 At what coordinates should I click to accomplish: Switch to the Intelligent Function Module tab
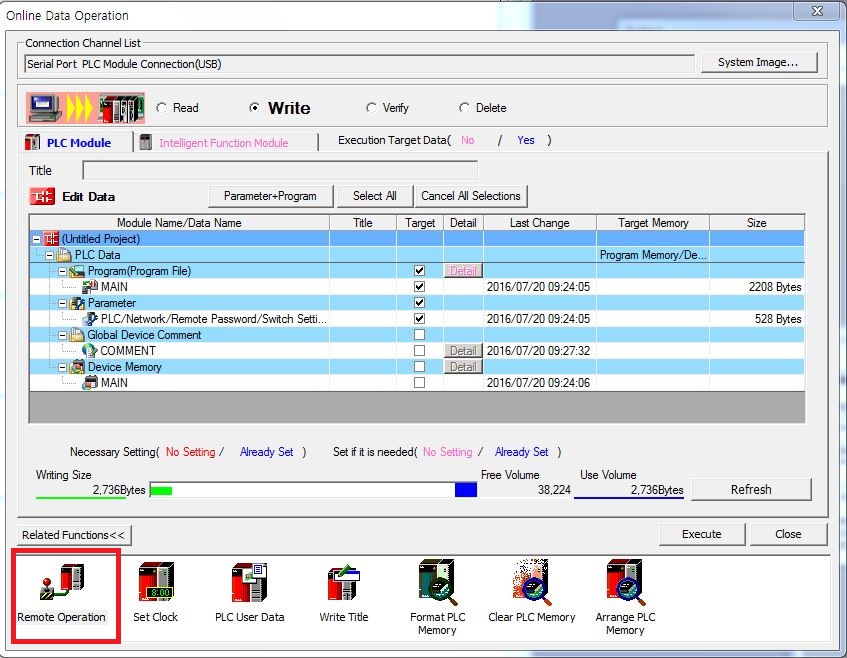(x=223, y=143)
